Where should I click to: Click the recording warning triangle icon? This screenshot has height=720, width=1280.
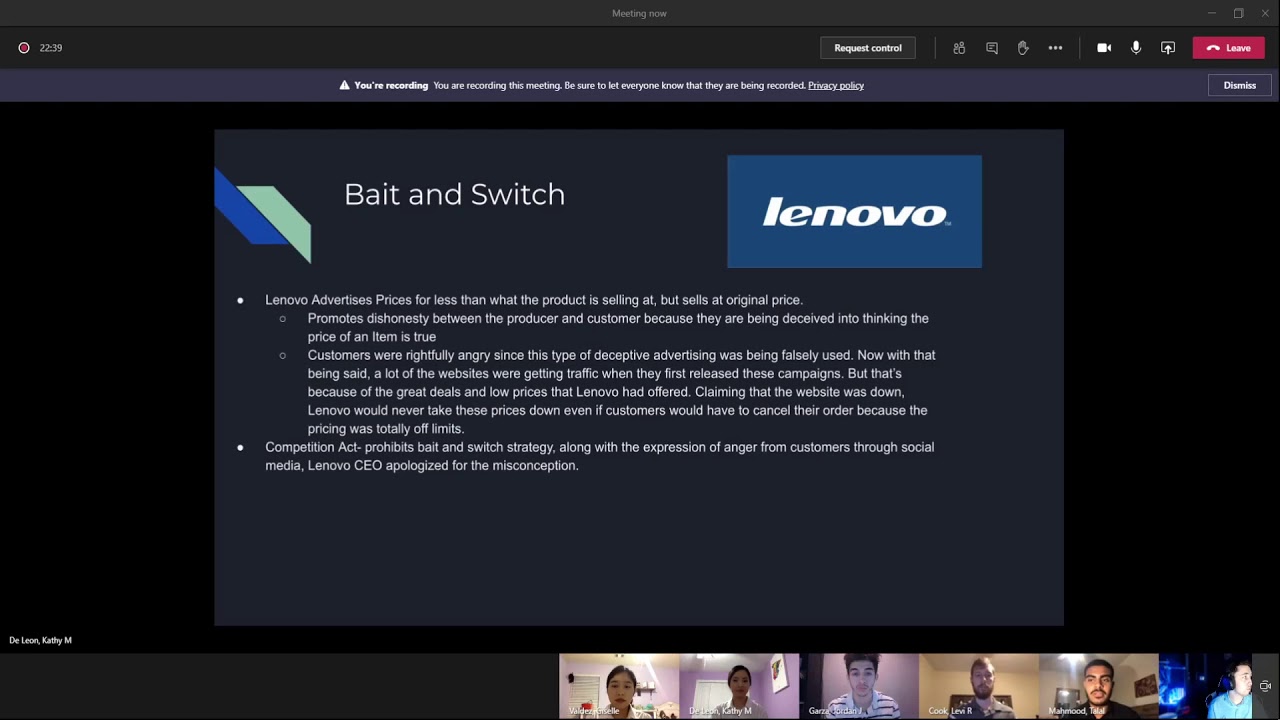point(344,85)
